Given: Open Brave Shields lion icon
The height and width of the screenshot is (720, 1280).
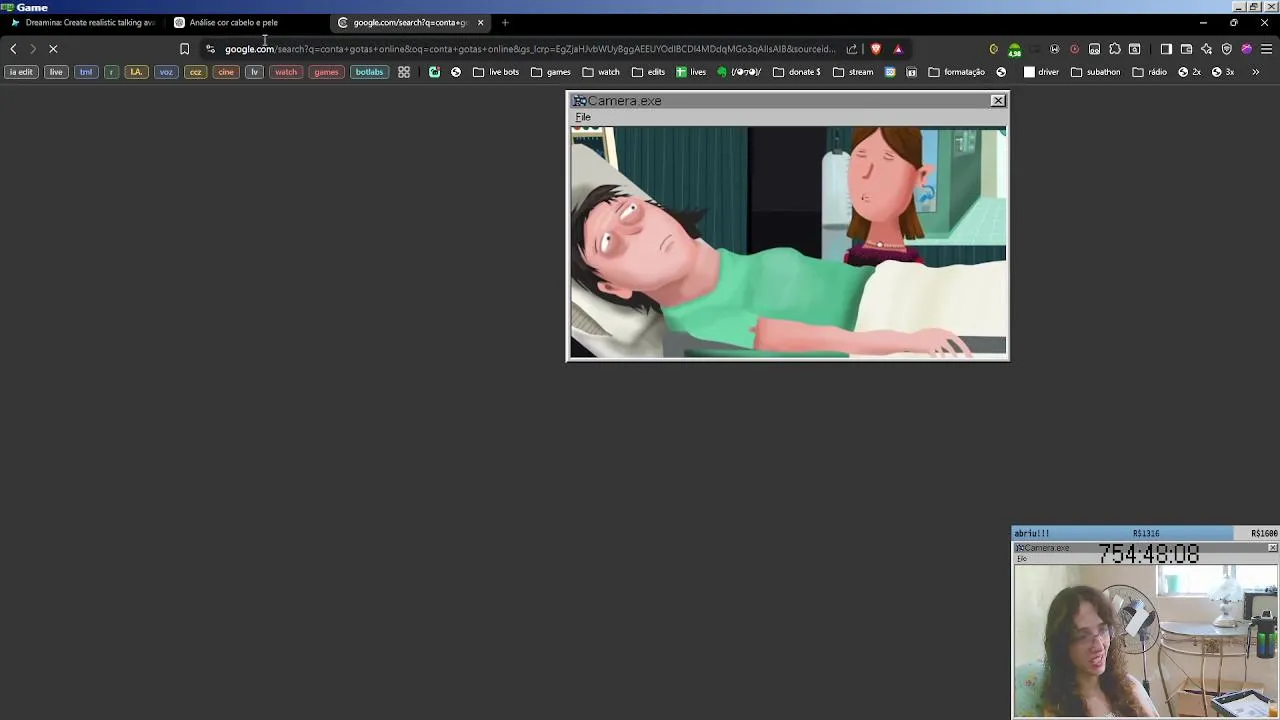Looking at the screenshot, I should (x=876, y=49).
